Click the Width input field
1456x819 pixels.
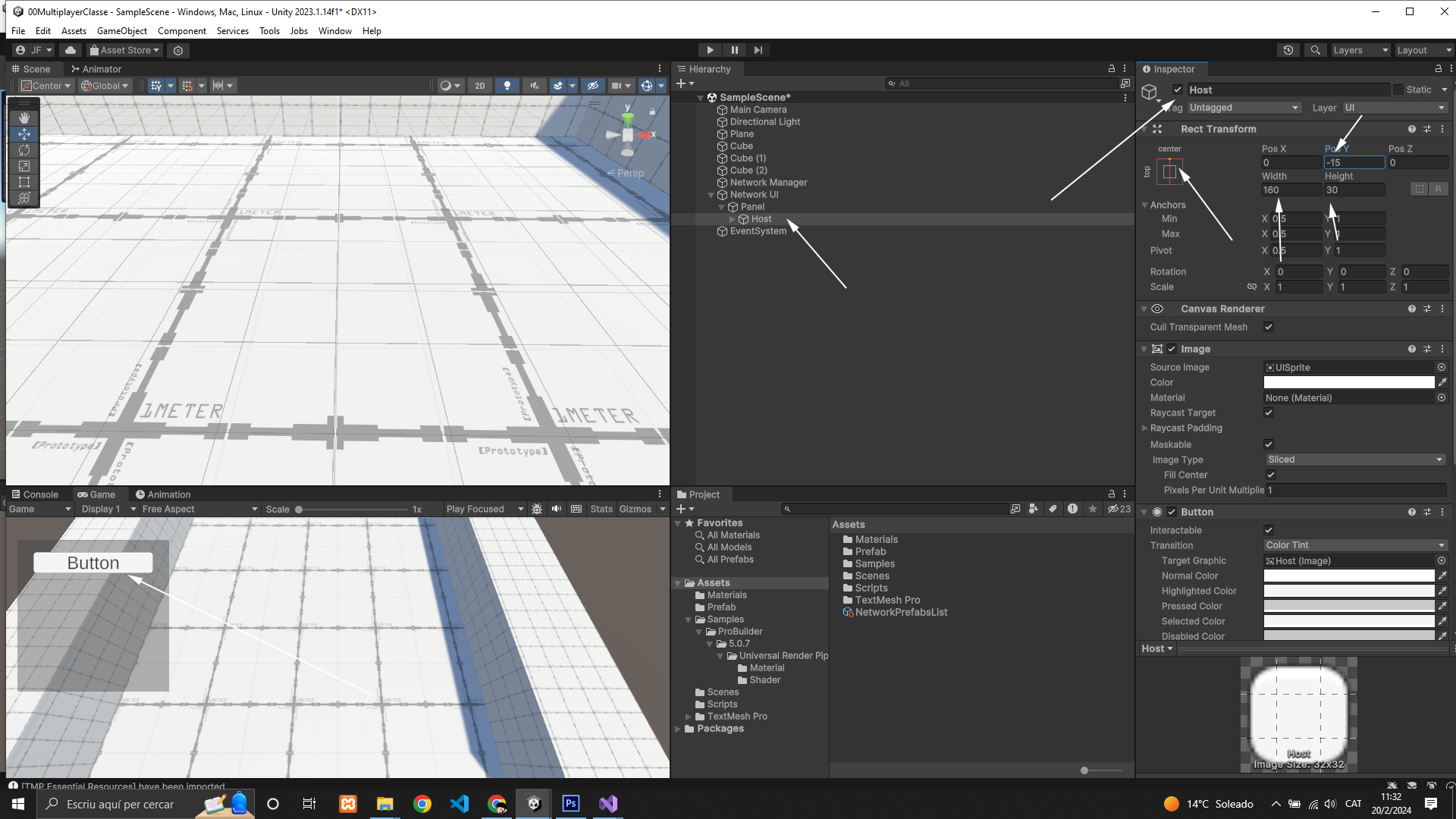pyautogui.click(x=1290, y=190)
